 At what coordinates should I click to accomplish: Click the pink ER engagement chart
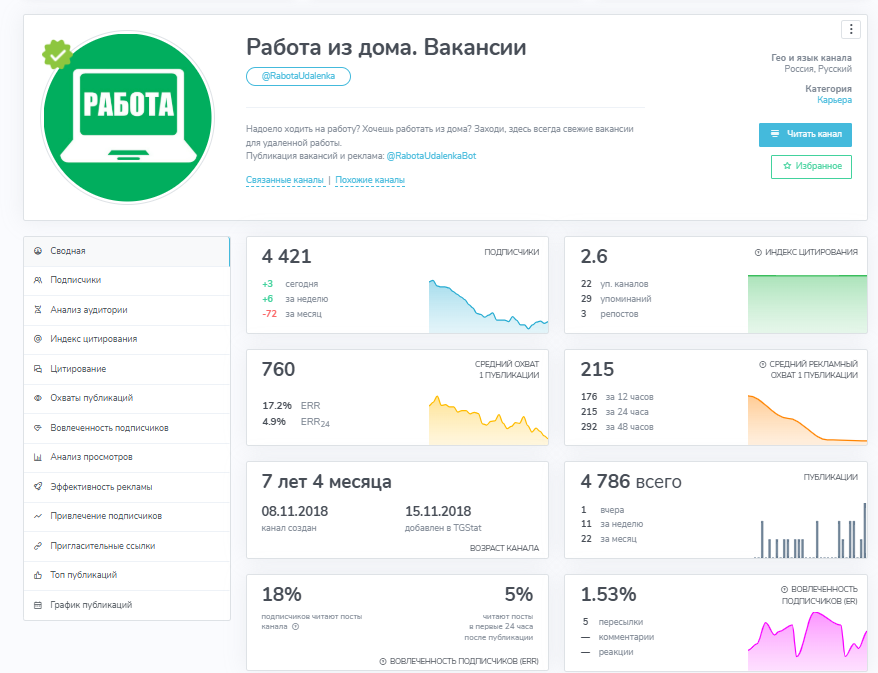pyautogui.click(x=807, y=641)
